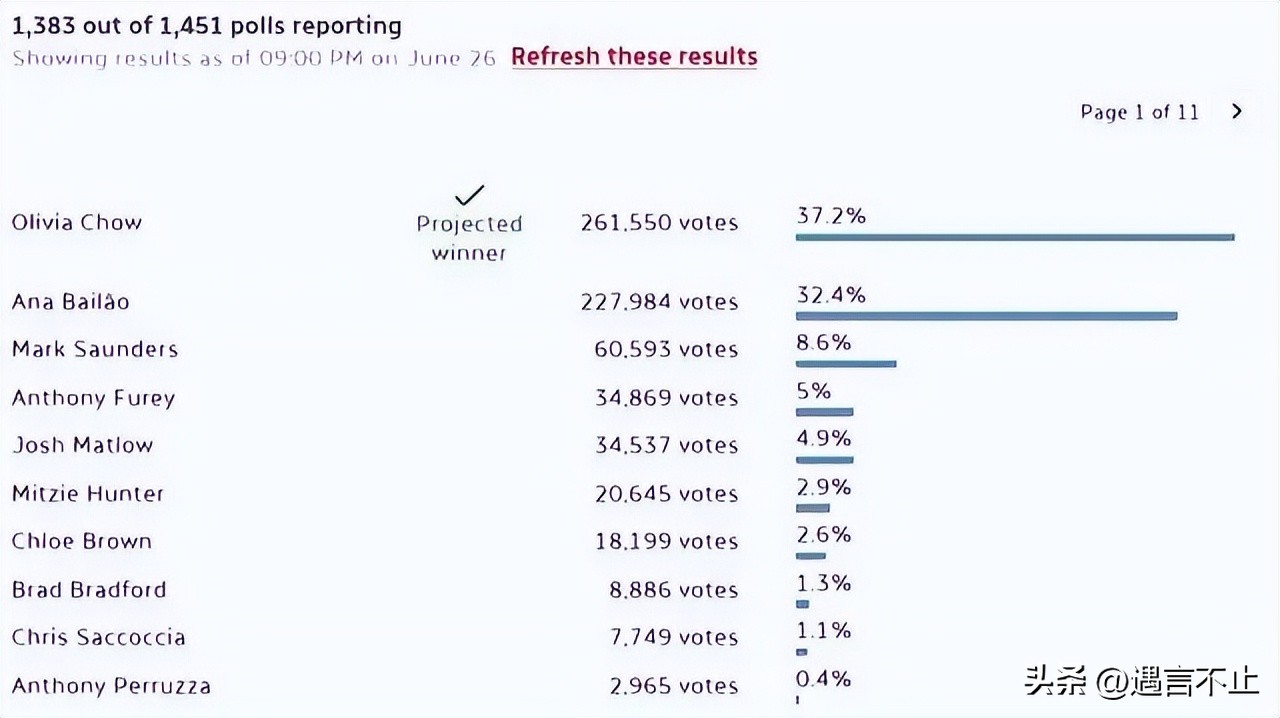Click Josh Matlow's name
The height and width of the screenshot is (718, 1280).
pyautogui.click(x=82, y=445)
